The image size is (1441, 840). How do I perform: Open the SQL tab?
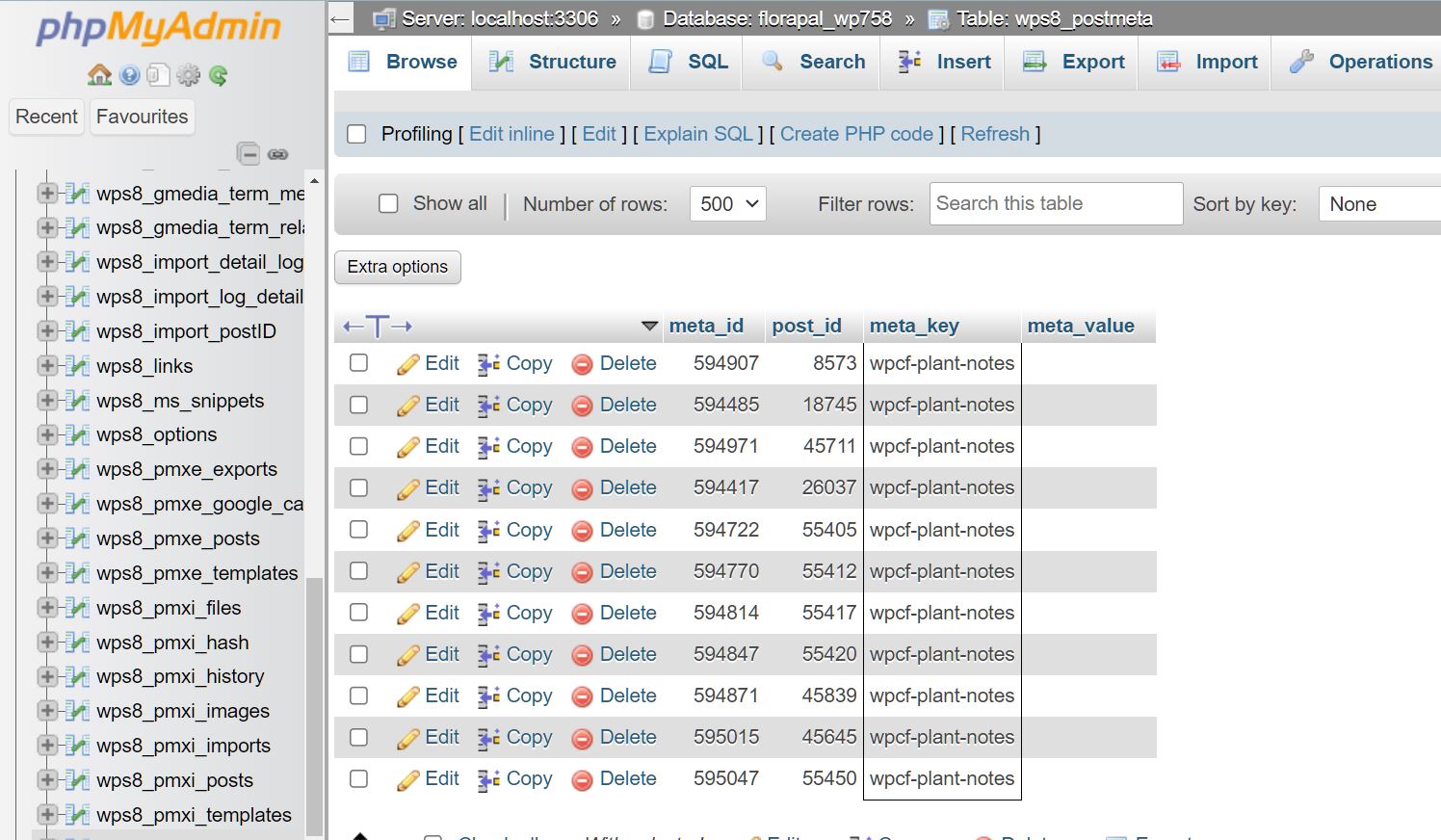pos(688,62)
